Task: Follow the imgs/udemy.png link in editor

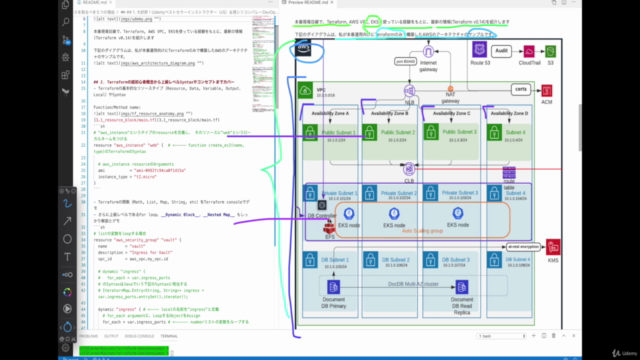Action: click(x=136, y=19)
